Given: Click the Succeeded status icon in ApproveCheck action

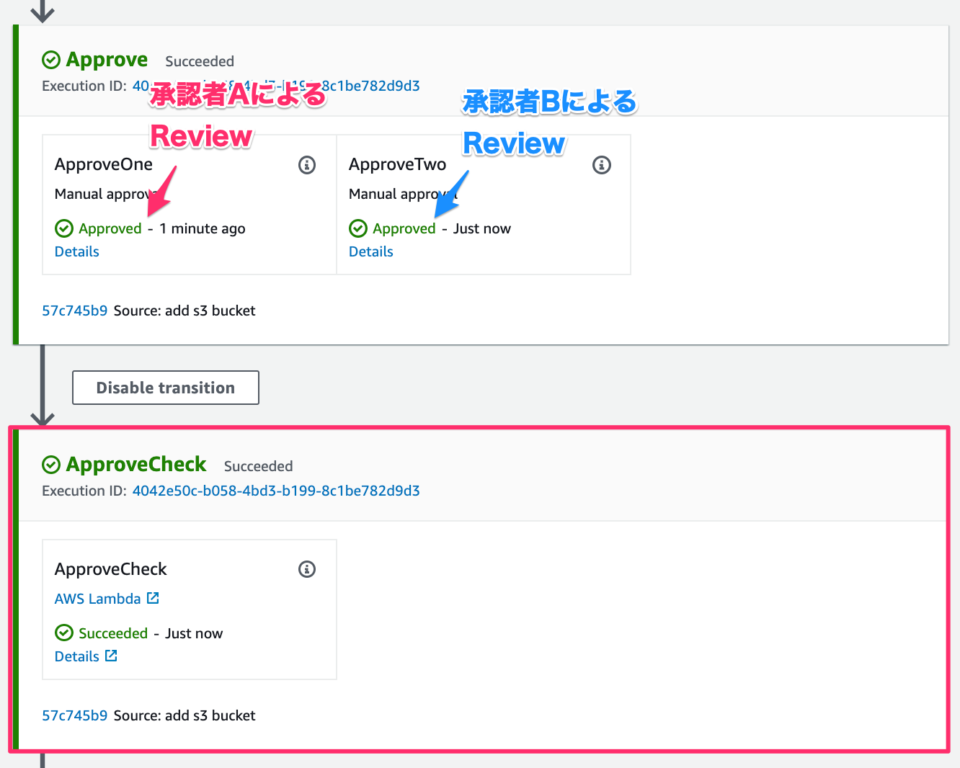Looking at the screenshot, I should coord(64,633).
